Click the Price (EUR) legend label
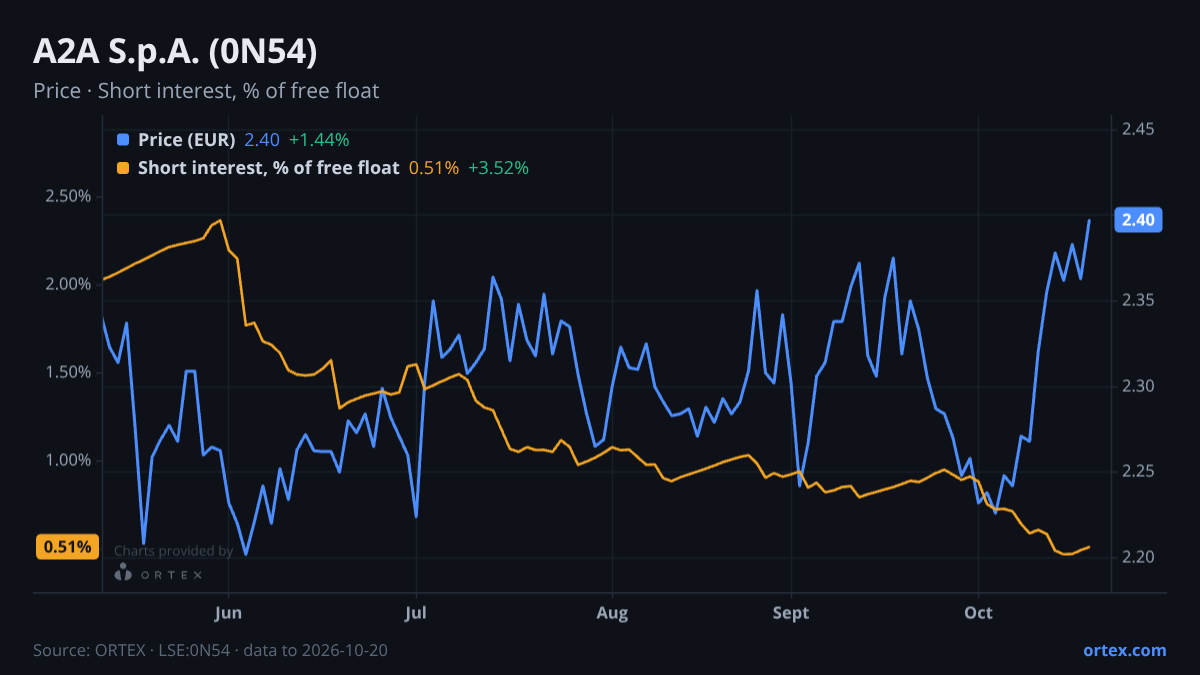 [187, 140]
